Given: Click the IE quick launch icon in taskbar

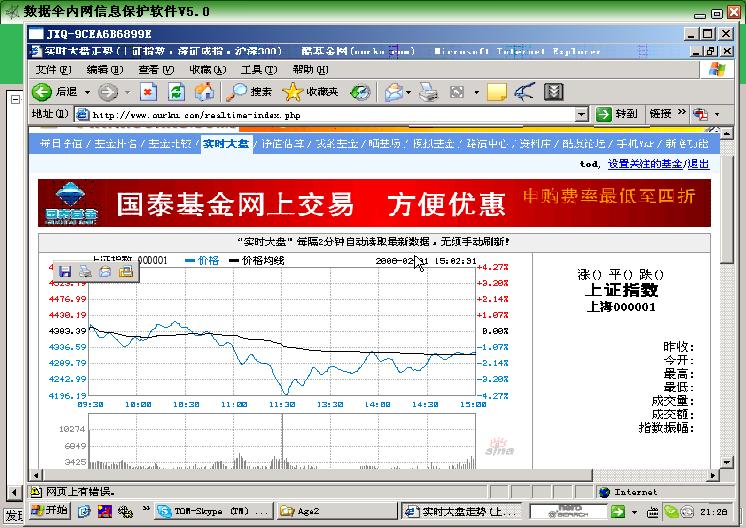Looking at the screenshot, I should tap(84, 511).
